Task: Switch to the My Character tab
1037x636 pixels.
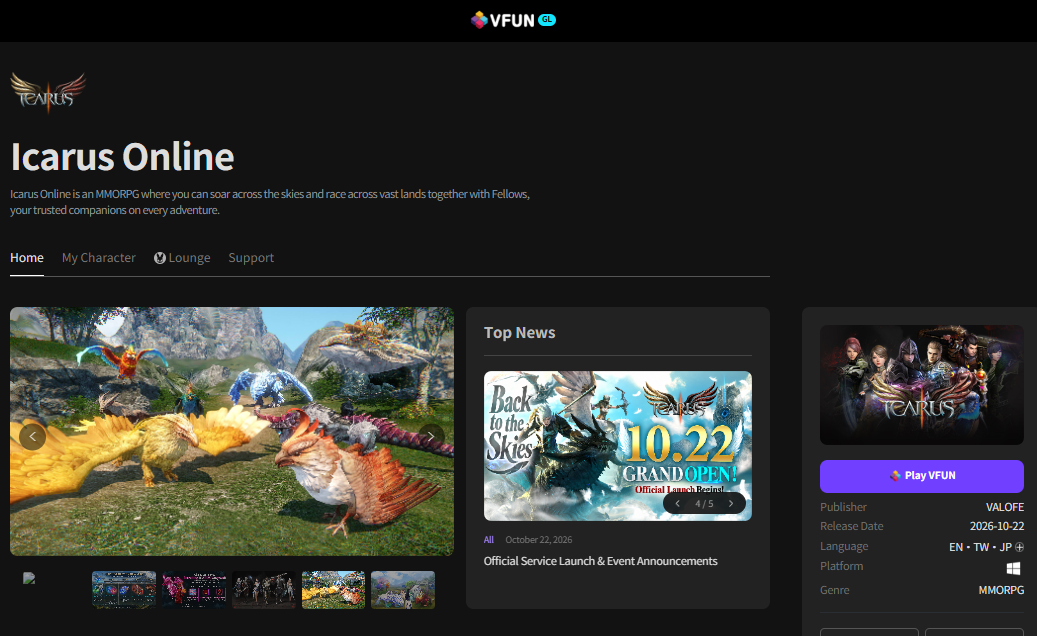Action: point(99,258)
